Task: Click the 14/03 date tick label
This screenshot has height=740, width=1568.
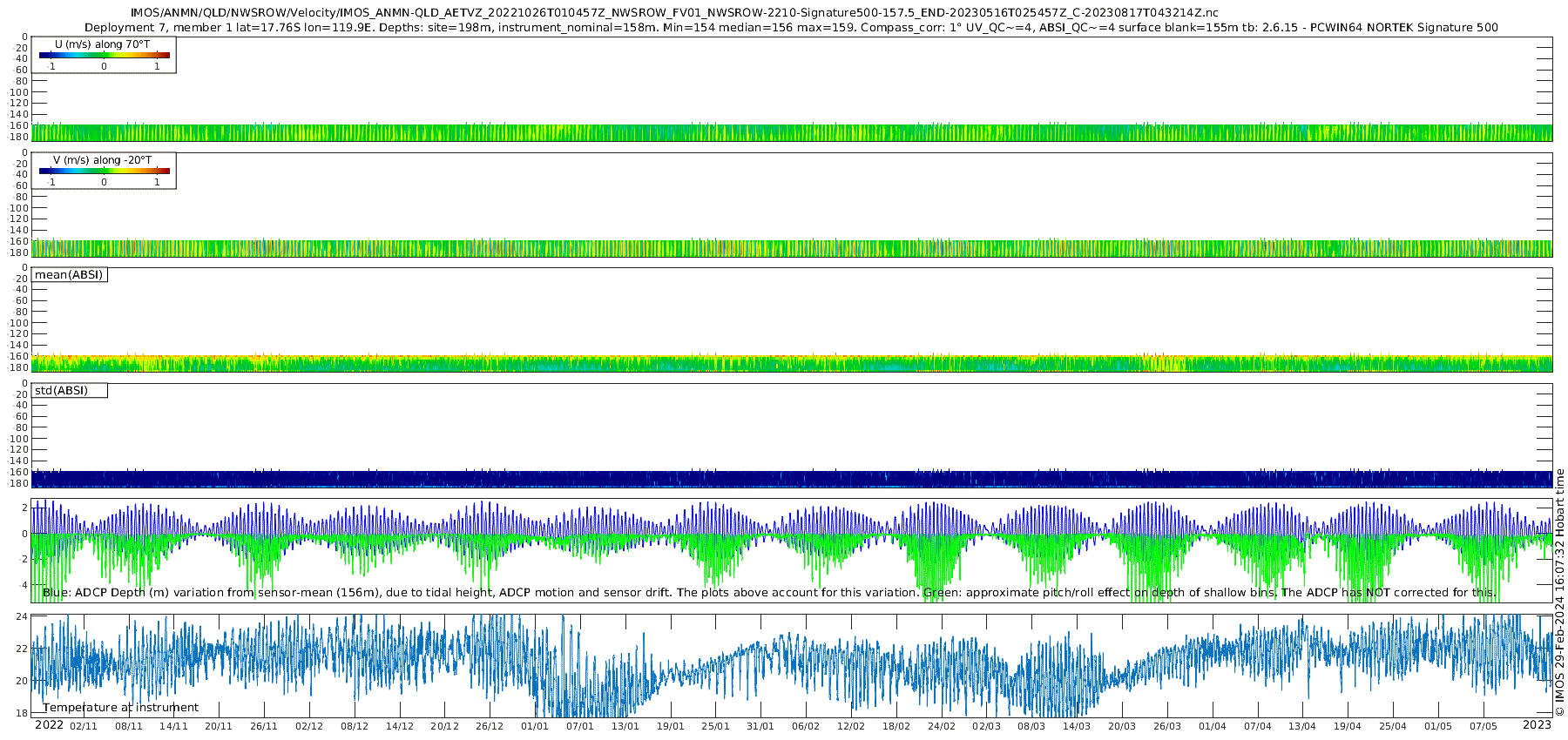Action: (x=1077, y=726)
